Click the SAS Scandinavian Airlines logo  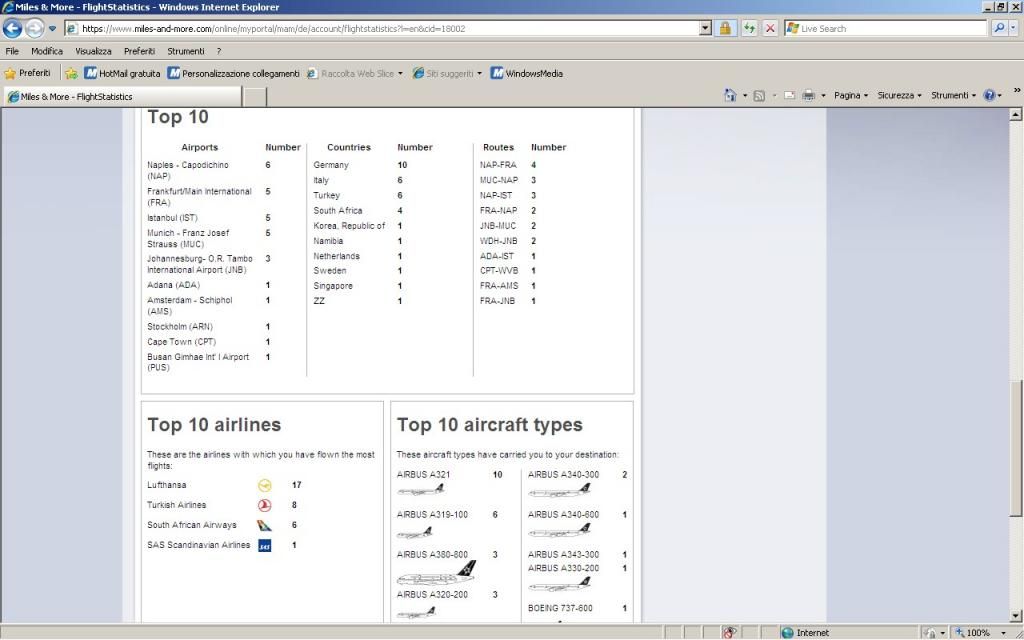pyautogui.click(x=264, y=545)
